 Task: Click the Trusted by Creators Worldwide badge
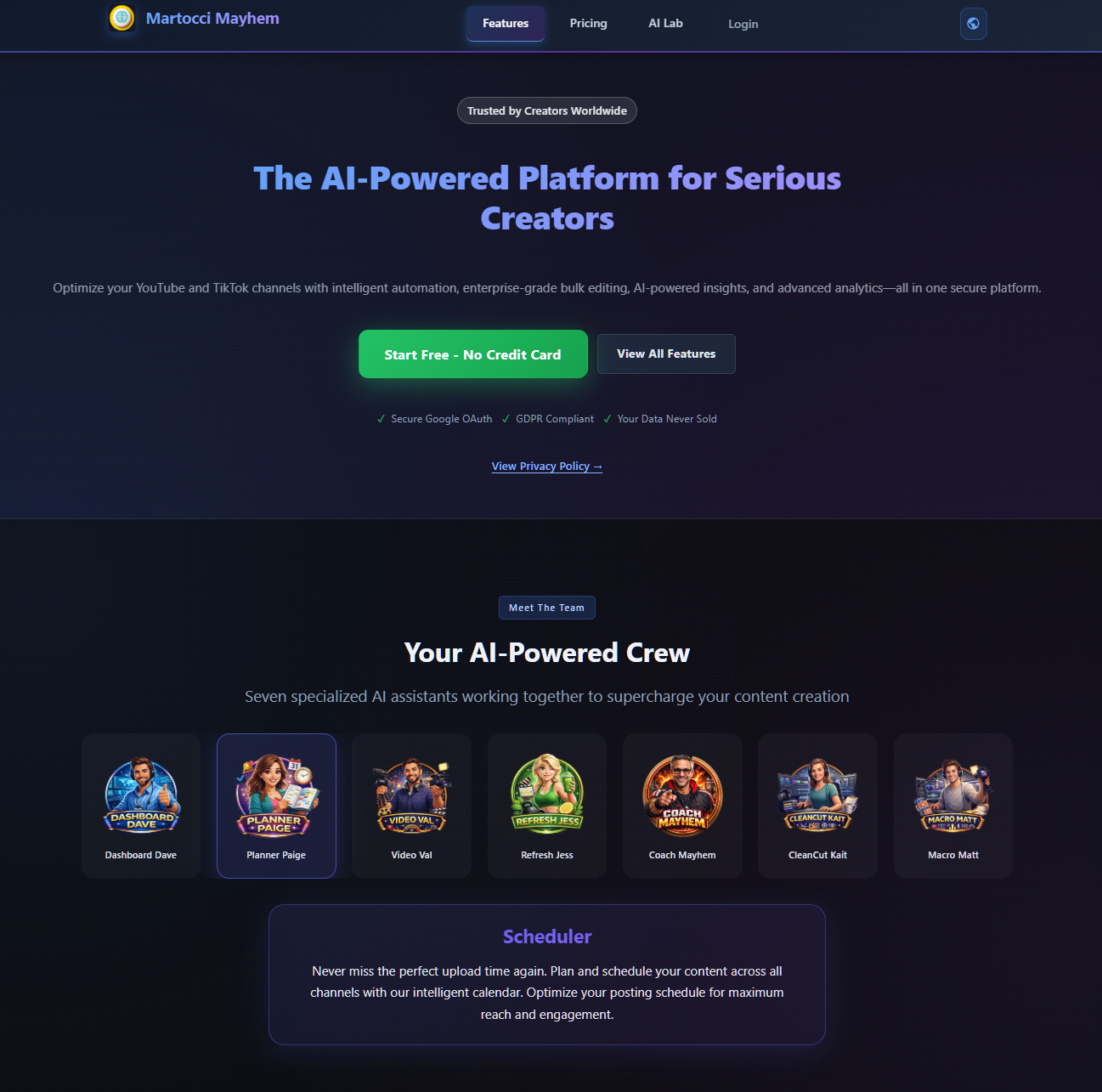point(547,110)
